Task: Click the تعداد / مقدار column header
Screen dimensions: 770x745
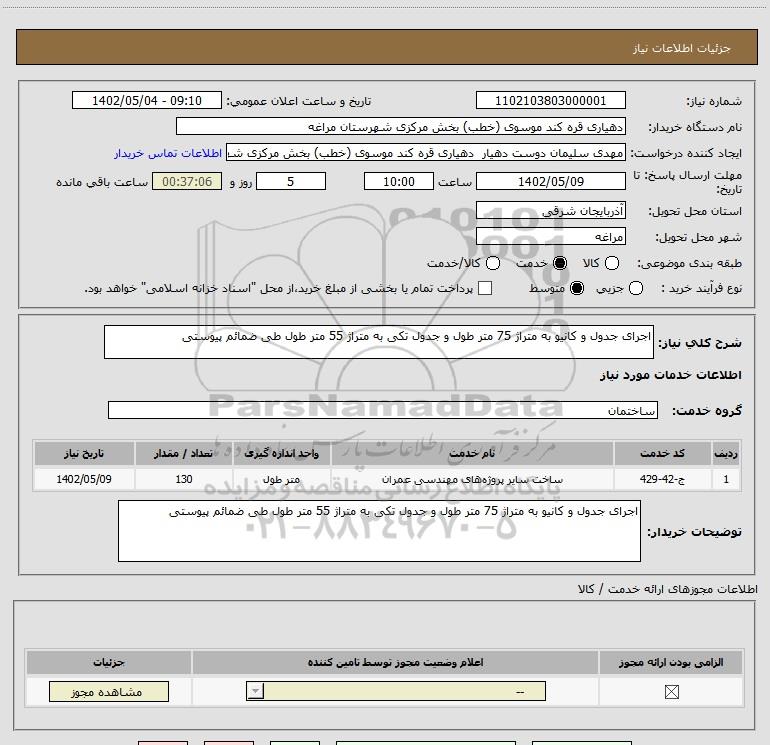Action: pos(184,453)
